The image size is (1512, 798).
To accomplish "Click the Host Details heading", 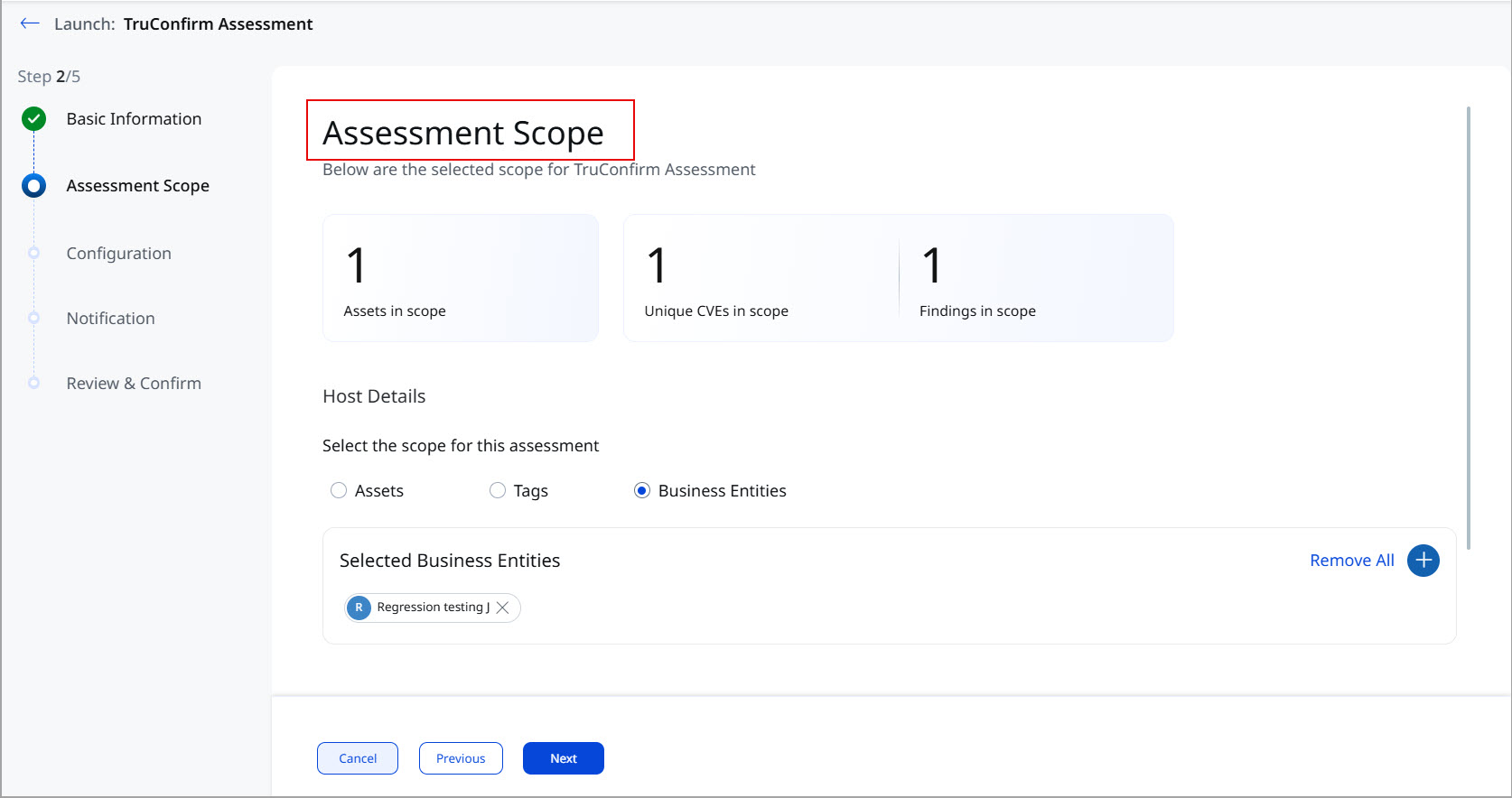I will 374,396.
